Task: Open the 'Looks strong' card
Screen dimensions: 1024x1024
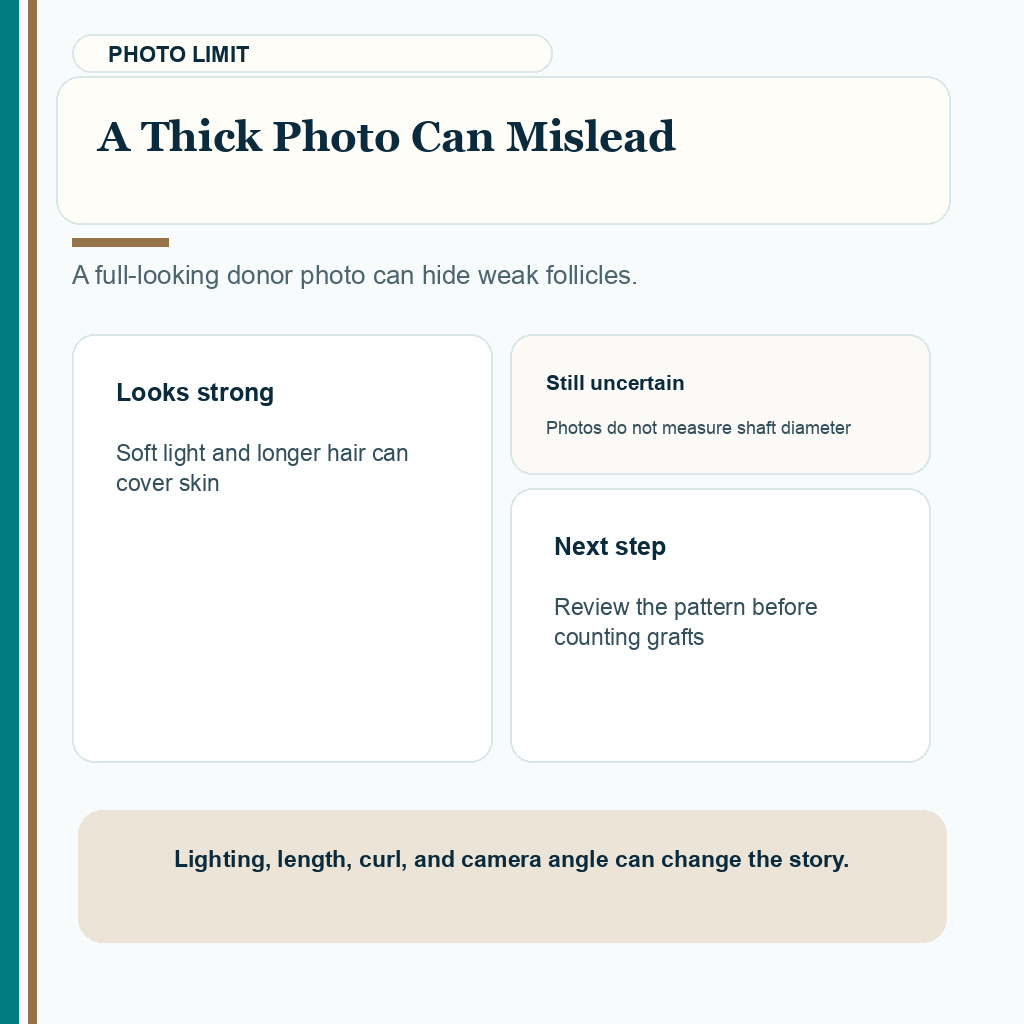Action: (x=282, y=549)
